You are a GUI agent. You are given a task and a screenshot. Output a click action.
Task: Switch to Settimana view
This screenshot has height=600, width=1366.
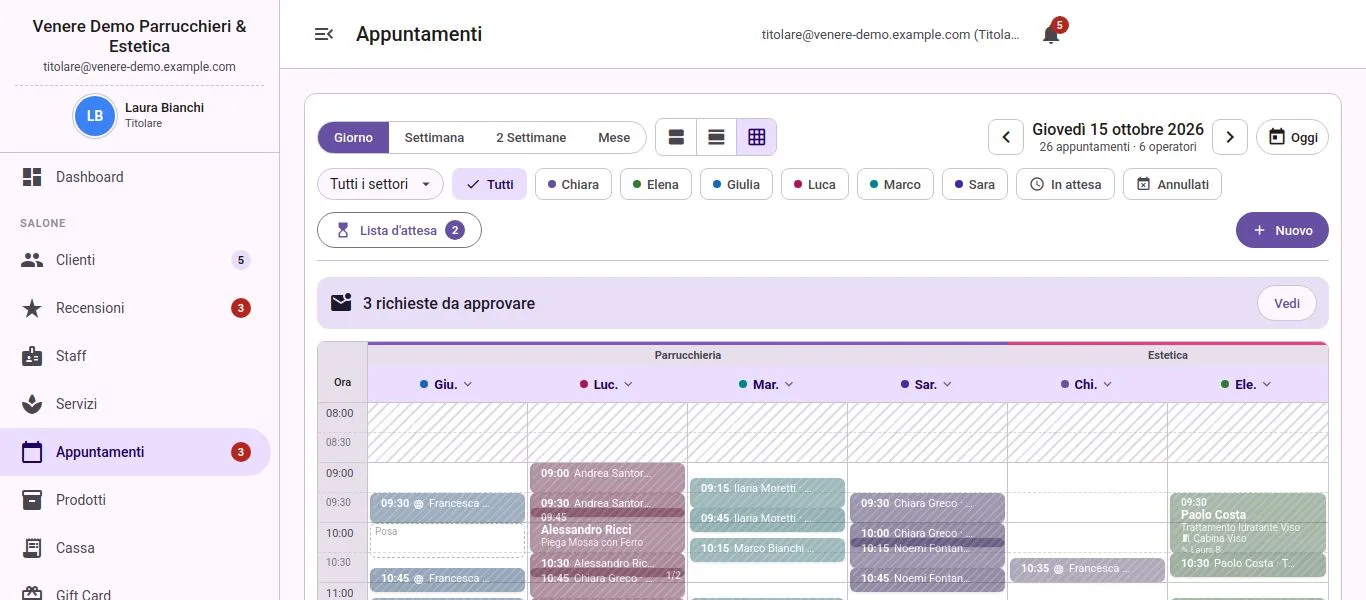tap(434, 138)
